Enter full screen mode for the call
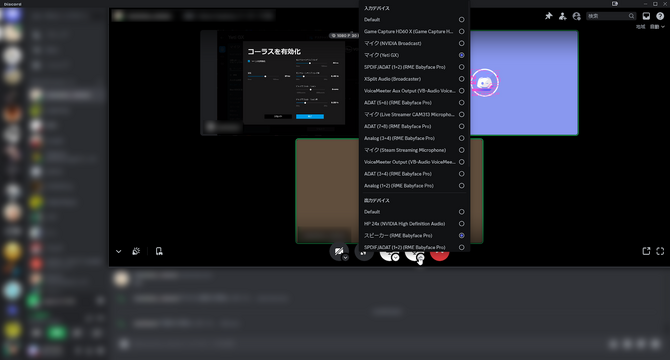Viewport: 670px width, 360px height. 660,251
